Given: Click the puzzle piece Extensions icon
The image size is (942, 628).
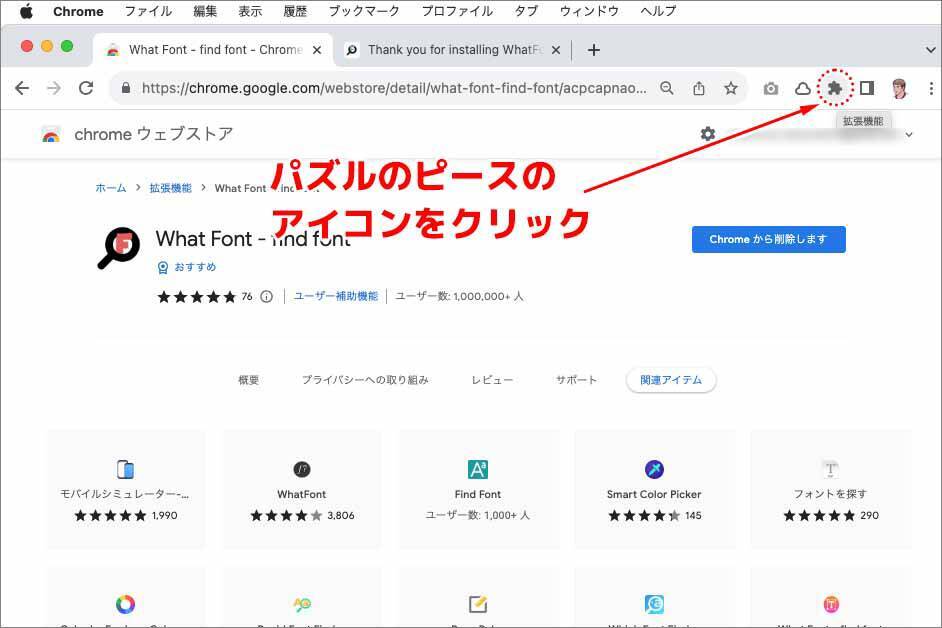Looking at the screenshot, I should pyautogui.click(x=834, y=88).
